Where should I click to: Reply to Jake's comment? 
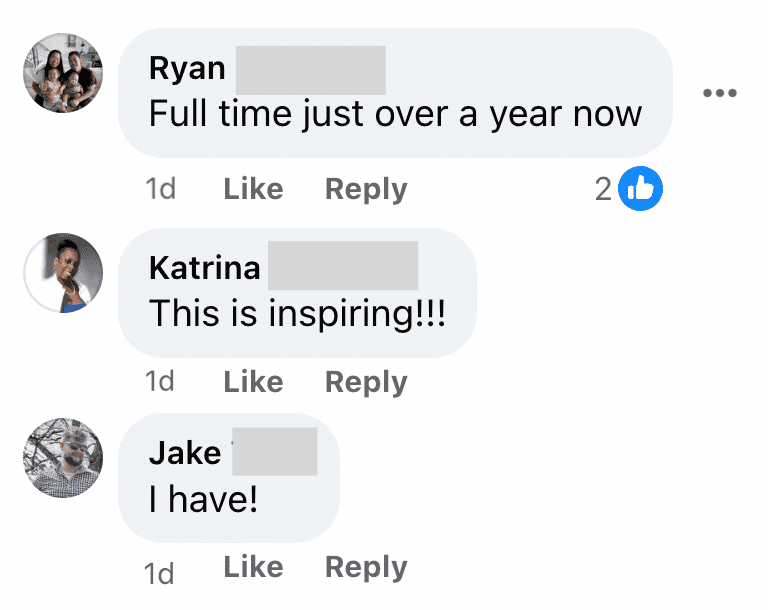[x=366, y=568]
